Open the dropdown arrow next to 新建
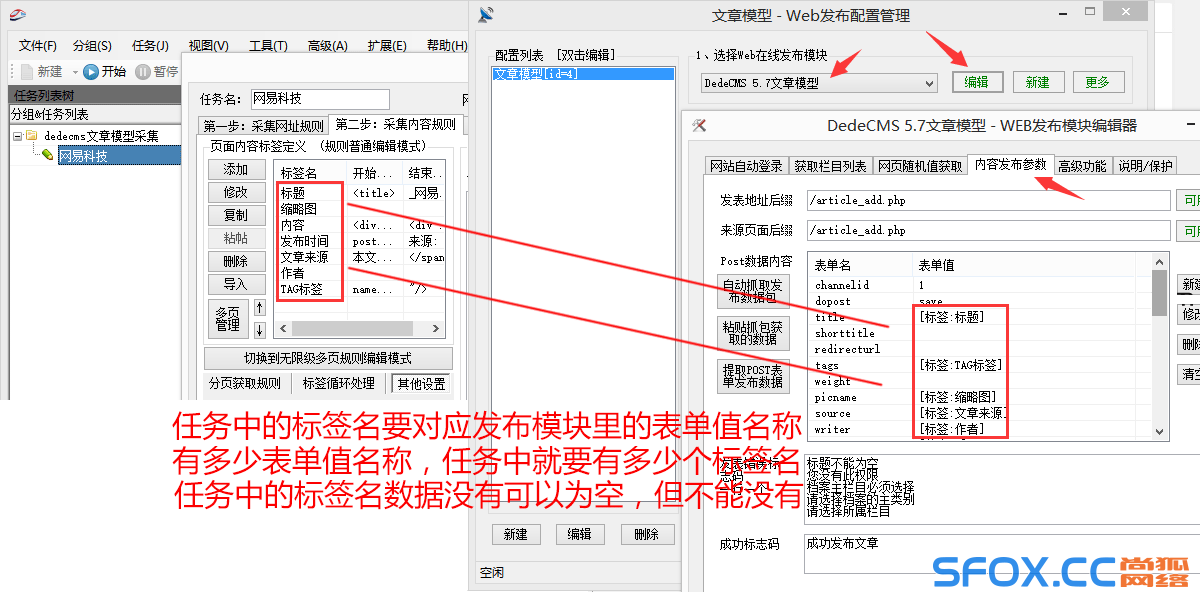1200x597 pixels. point(74,72)
